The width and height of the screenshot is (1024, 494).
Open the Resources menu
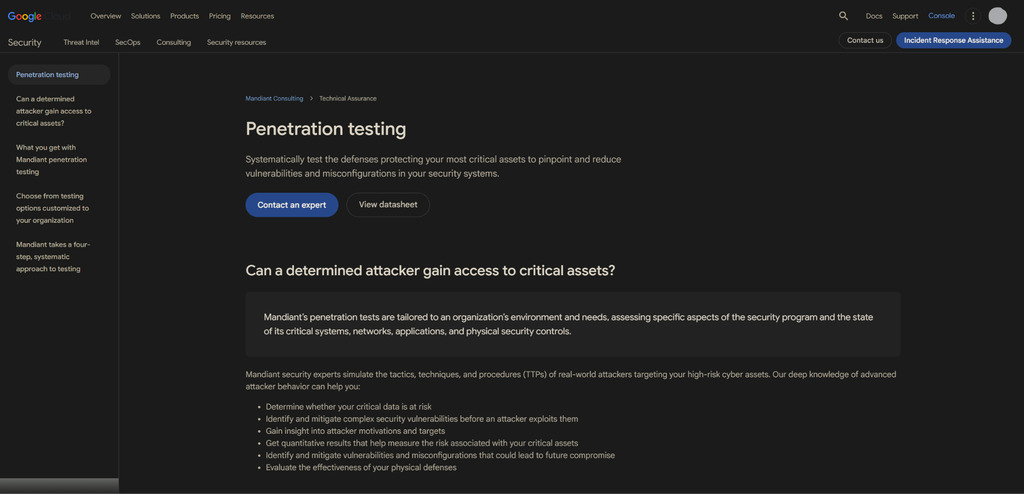click(x=257, y=16)
